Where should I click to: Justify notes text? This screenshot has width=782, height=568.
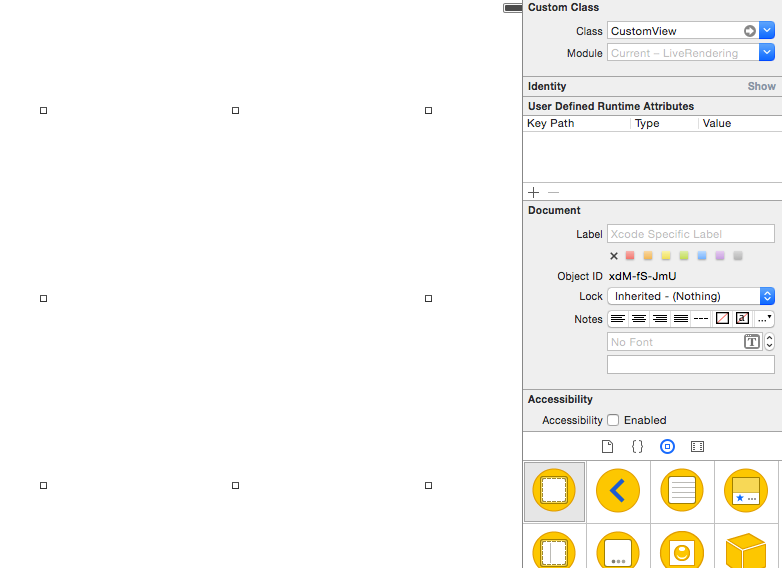(x=681, y=319)
